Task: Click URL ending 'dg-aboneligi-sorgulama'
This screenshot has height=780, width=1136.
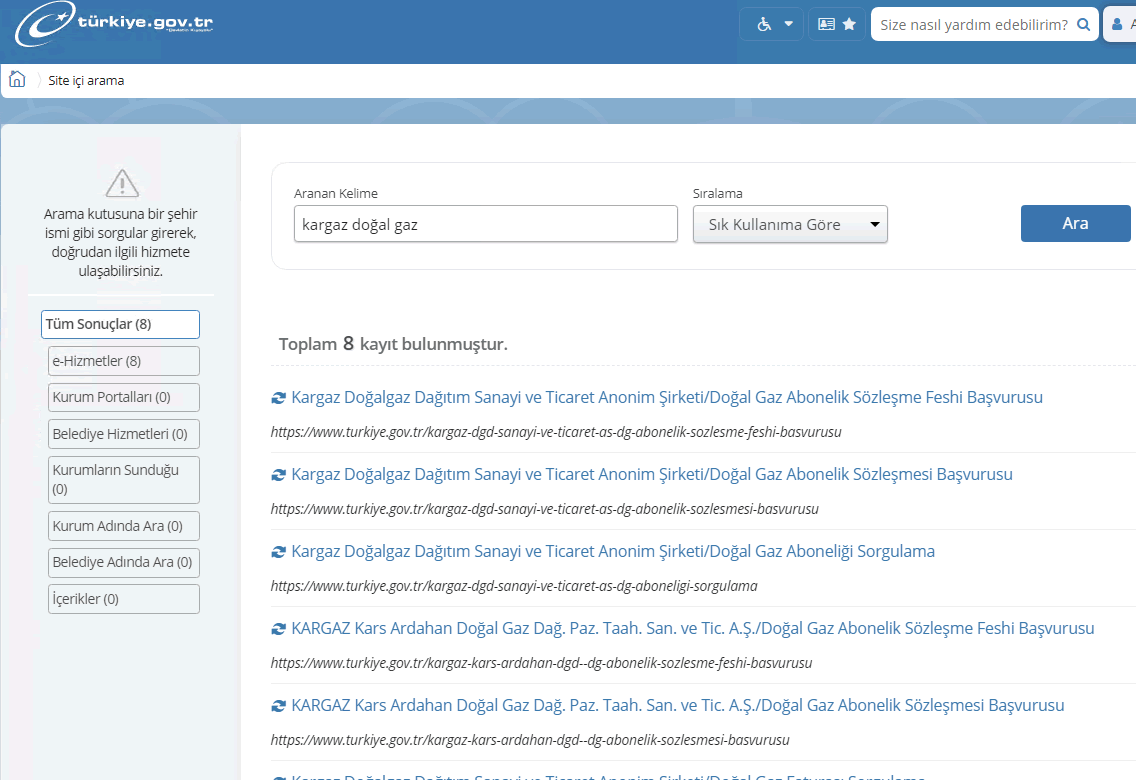Action: click(x=514, y=586)
